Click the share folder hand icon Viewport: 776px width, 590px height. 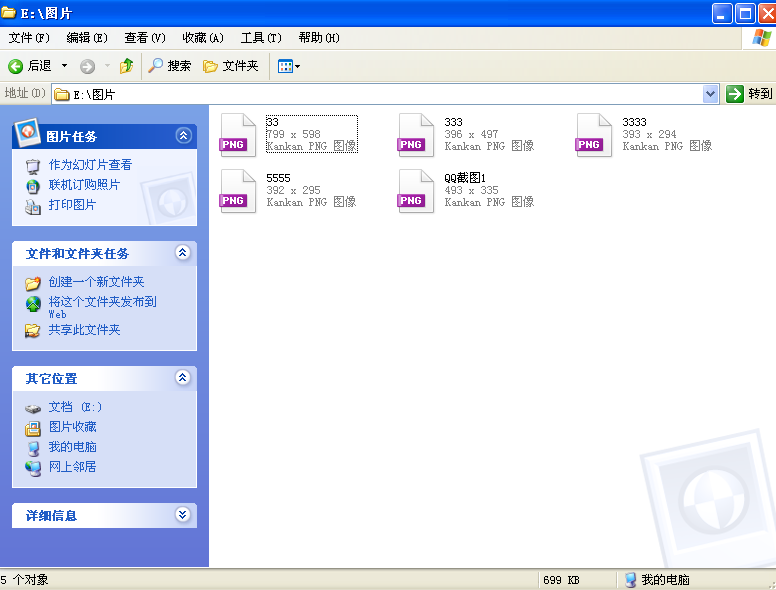point(33,331)
